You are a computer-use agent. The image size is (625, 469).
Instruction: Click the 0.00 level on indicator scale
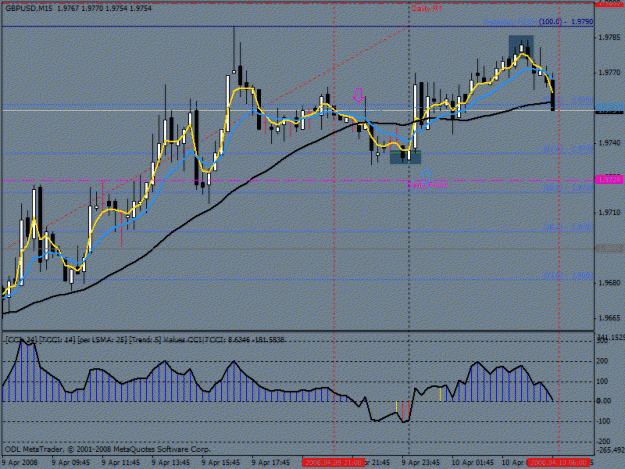pyautogui.click(x=603, y=401)
